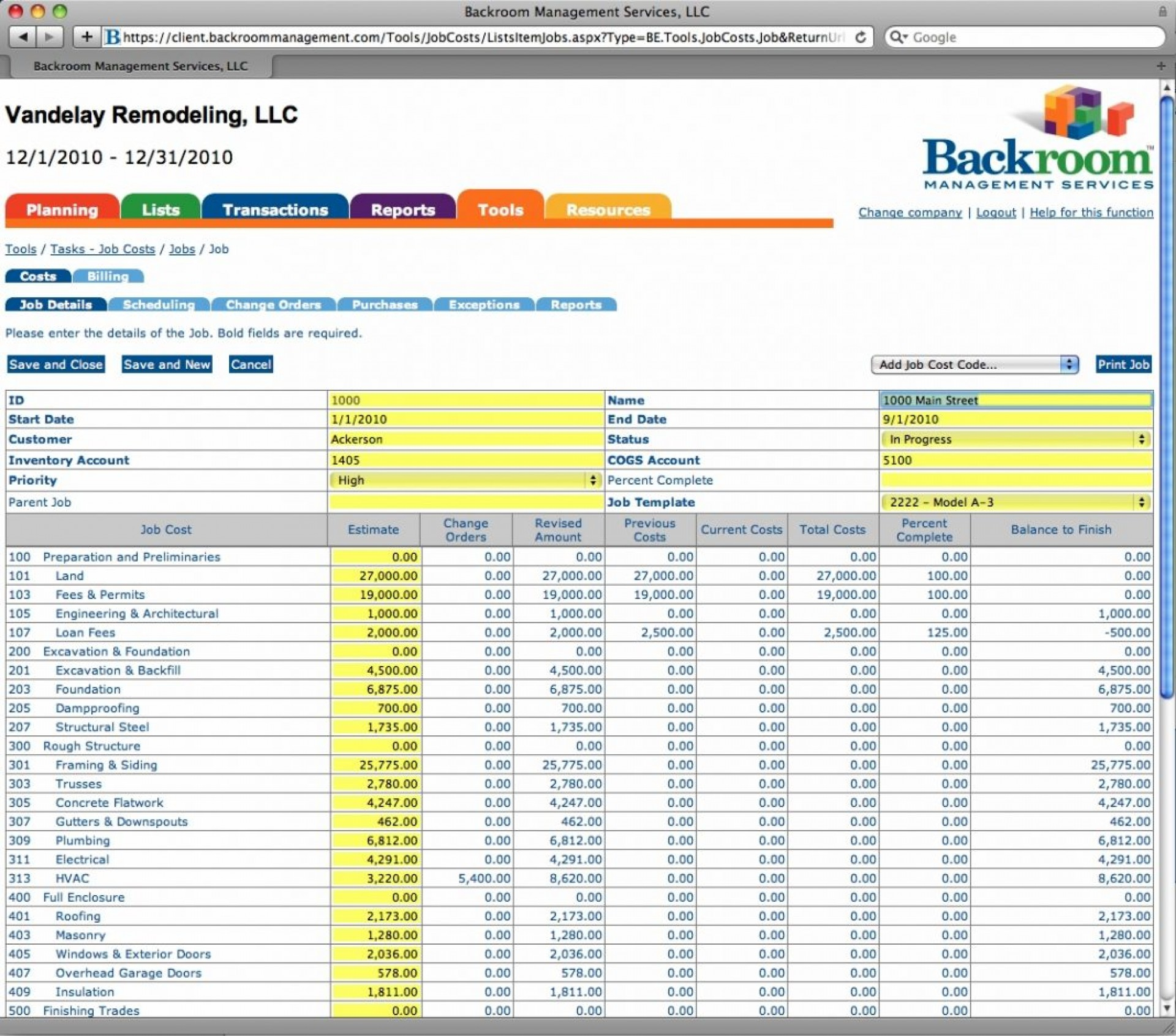Click the Save and Close button
1176x1036 pixels.
tap(55, 364)
